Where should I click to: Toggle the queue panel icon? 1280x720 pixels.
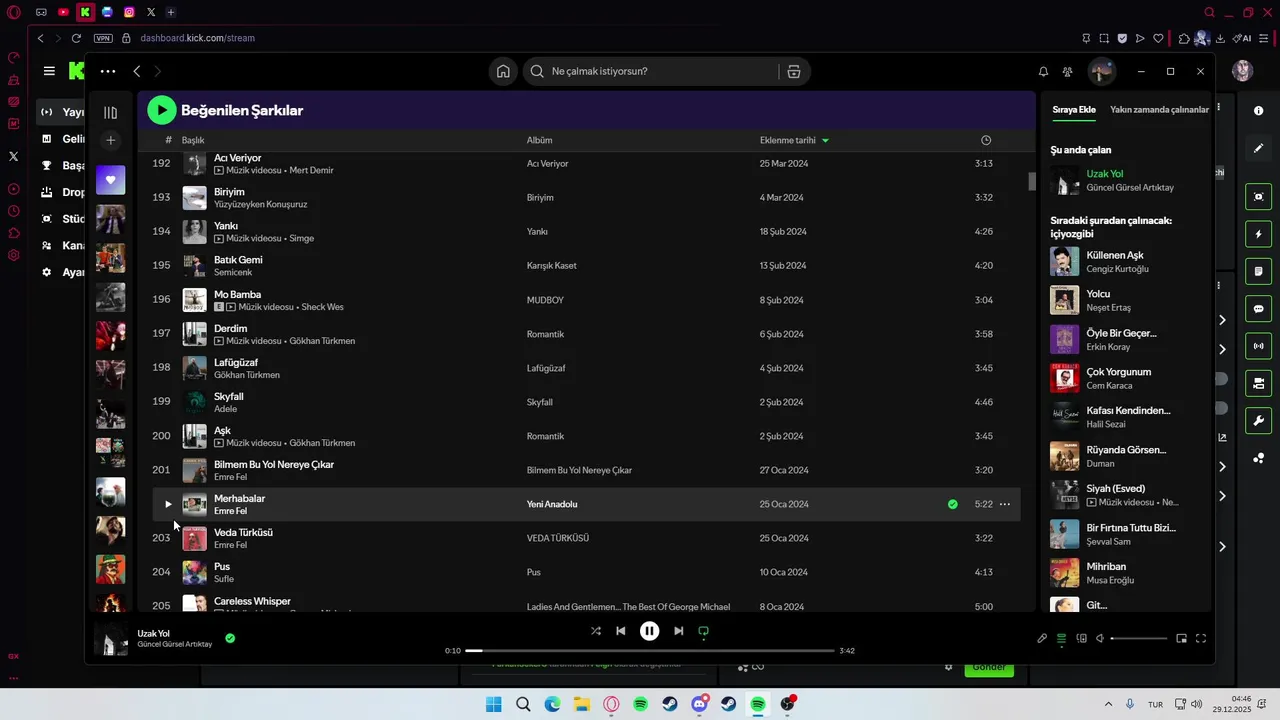click(x=1061, y=638)
